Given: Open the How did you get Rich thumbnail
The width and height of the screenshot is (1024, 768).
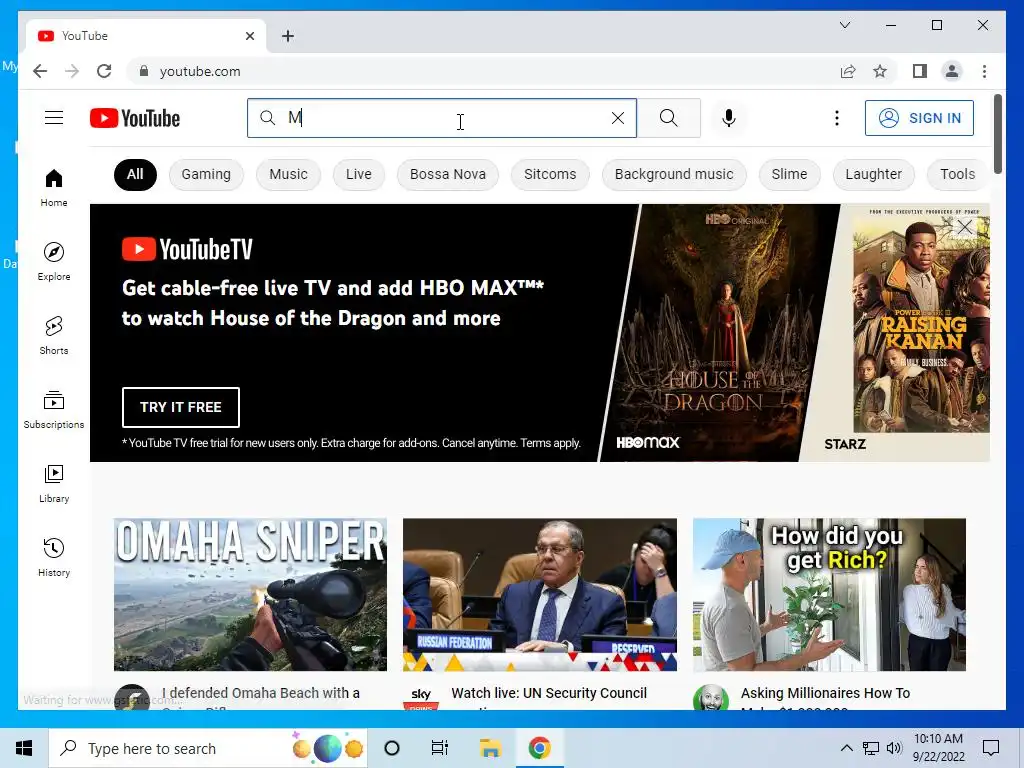Looking at the screenshot, I should tap(829, 594).
